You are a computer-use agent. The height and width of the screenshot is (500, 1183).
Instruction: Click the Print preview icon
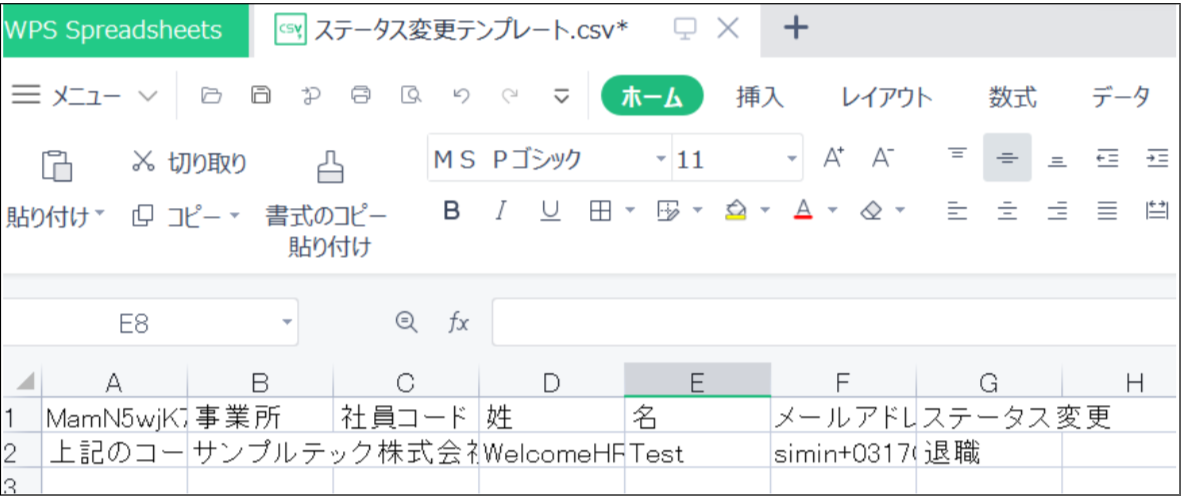411,95
